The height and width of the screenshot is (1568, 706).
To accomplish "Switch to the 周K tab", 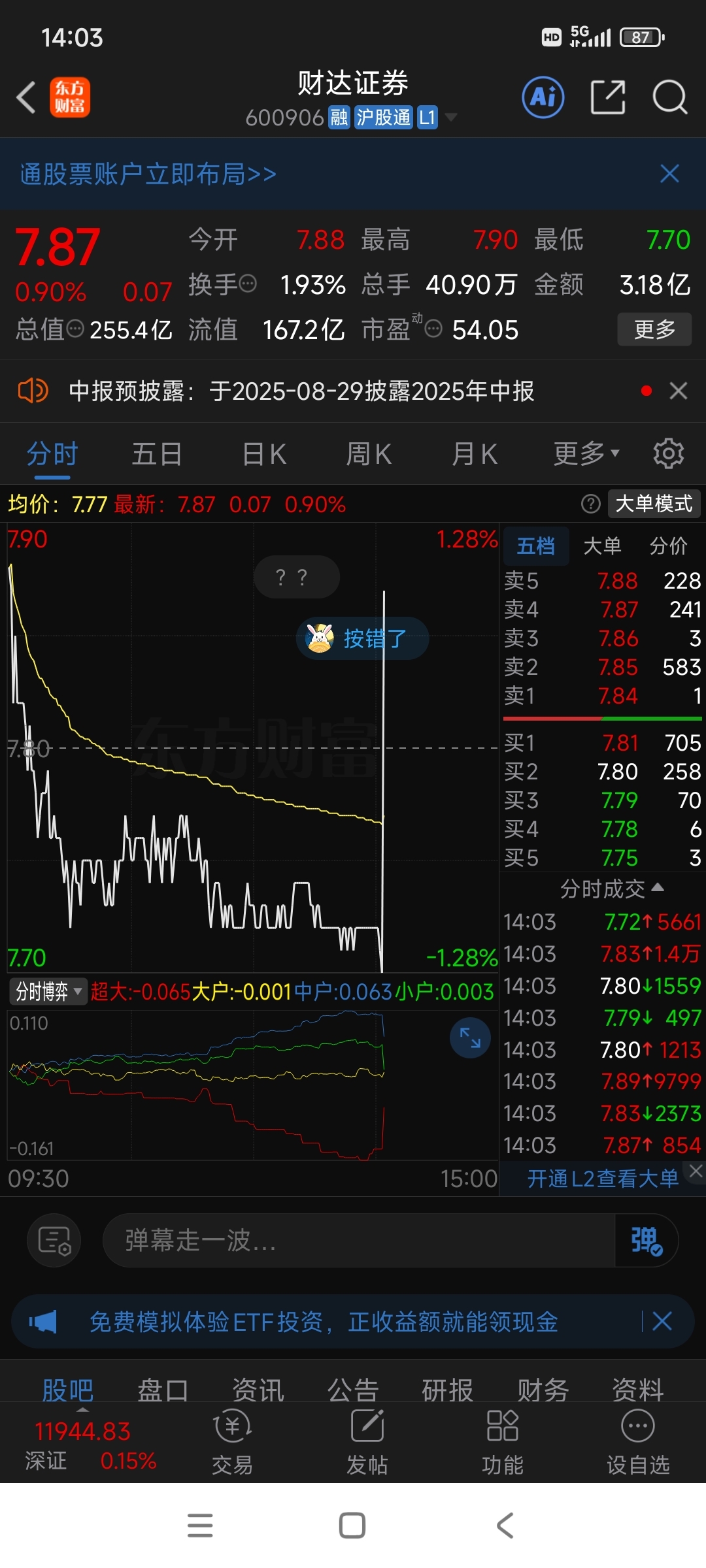I will (369, 453).
